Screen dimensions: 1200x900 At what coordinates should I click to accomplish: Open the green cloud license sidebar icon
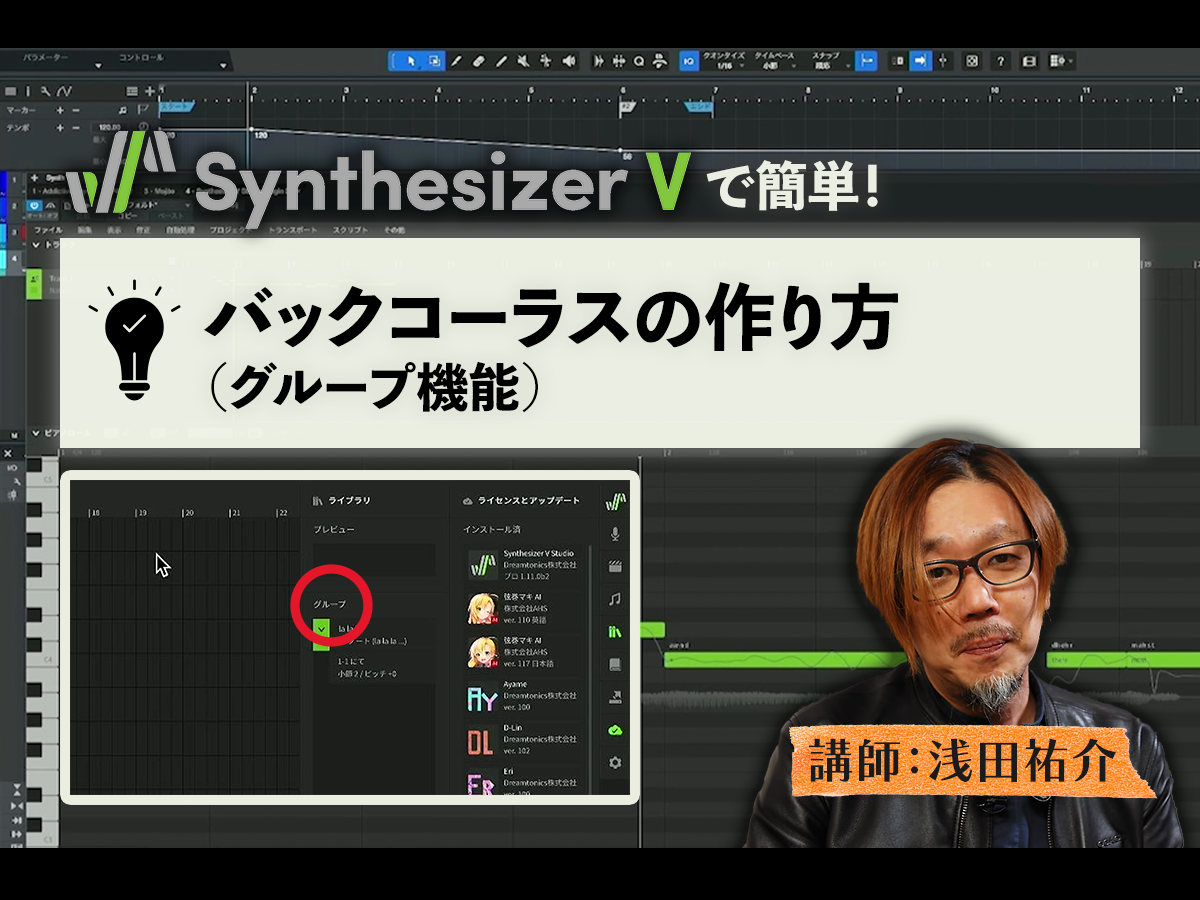[615, 730]
